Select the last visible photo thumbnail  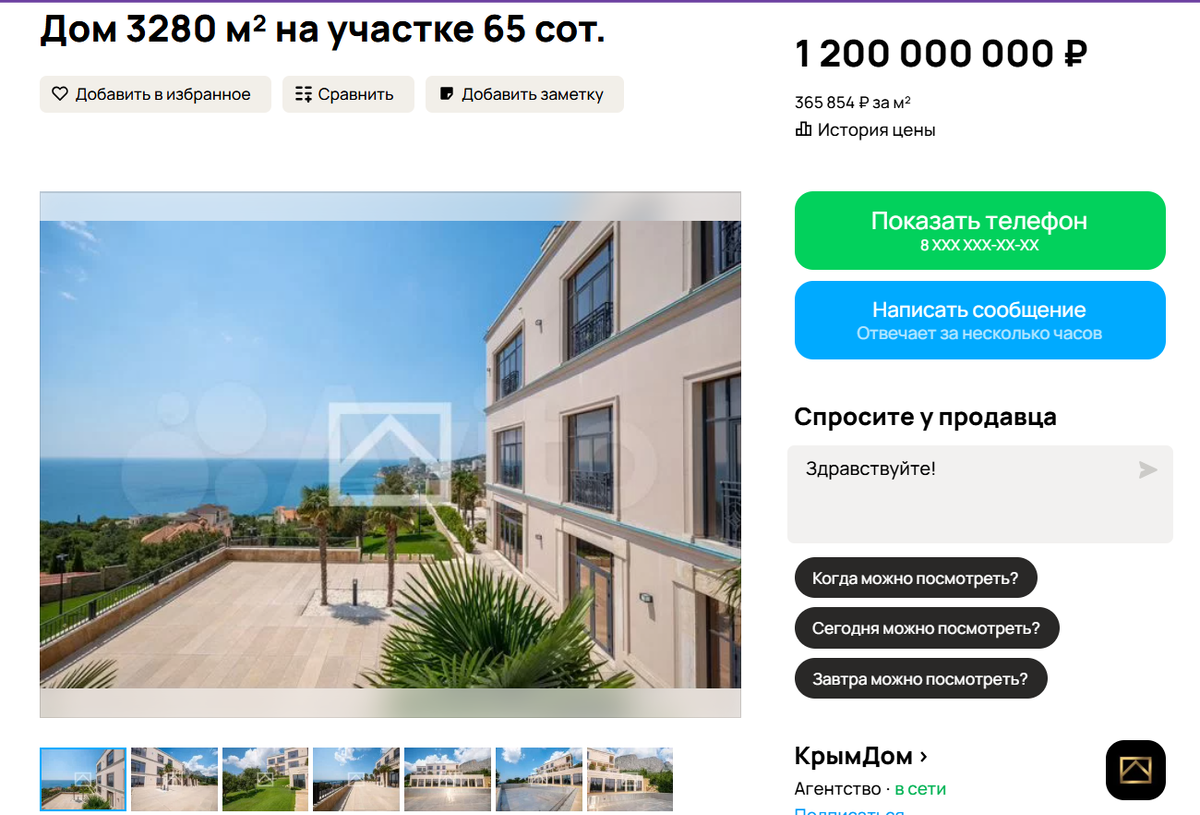pos(629,779)
